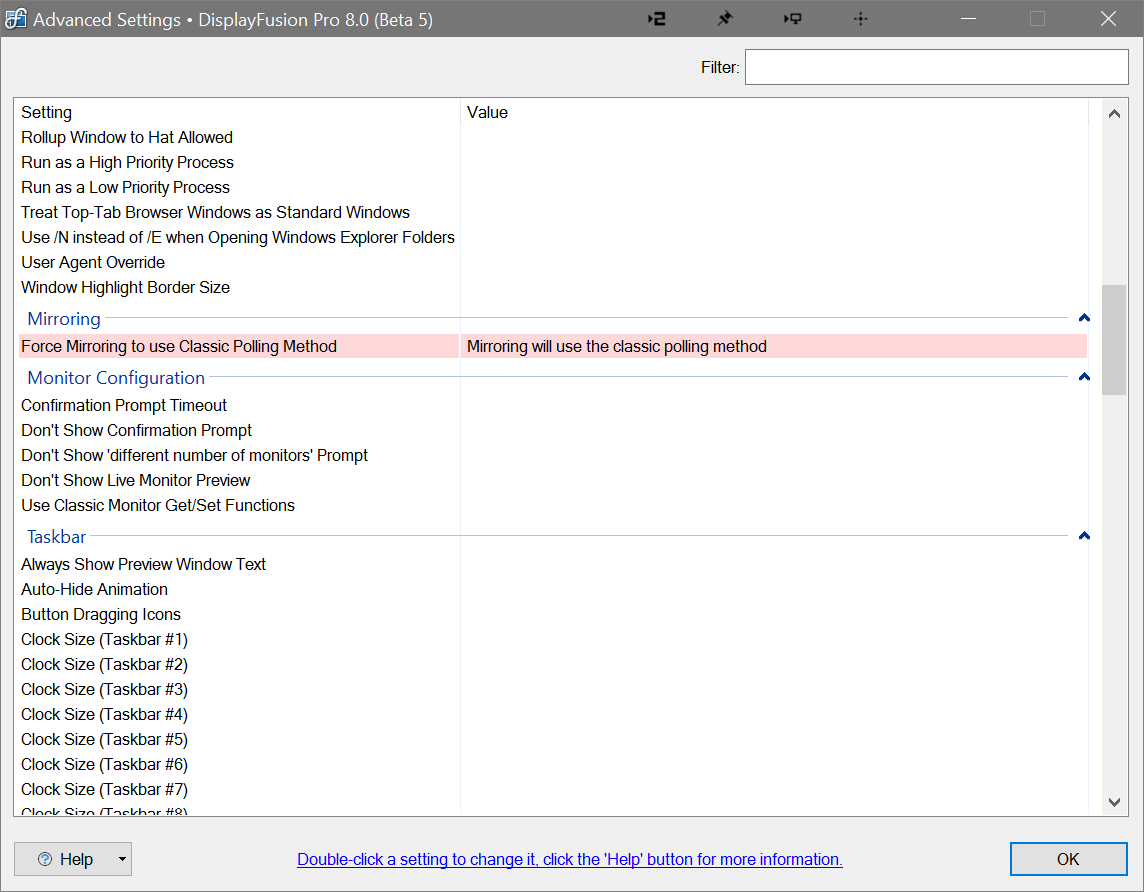
Task: Select the Auto-Hide Animation setting
Action: click(94, 589)
